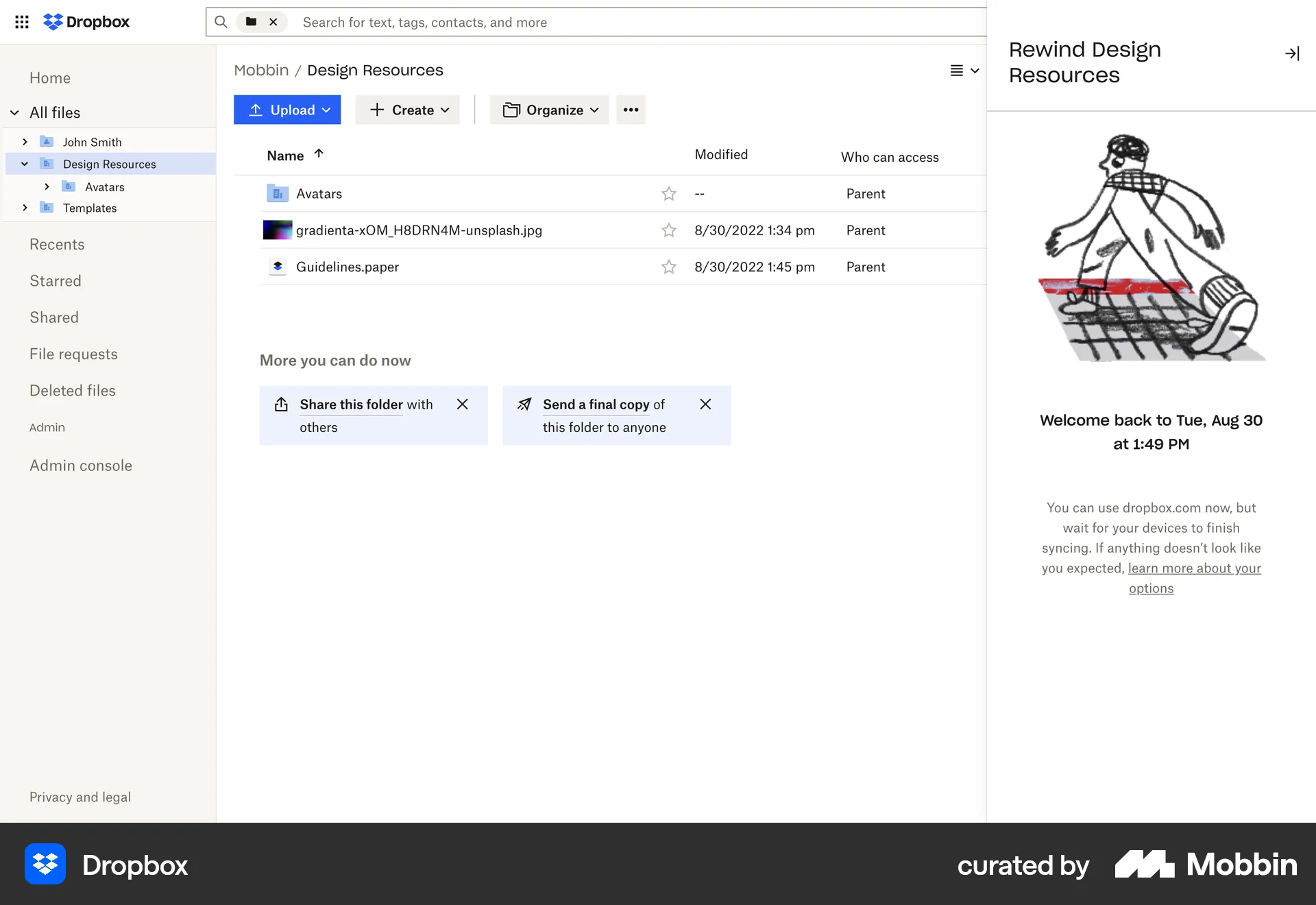The height and width of the screenshot is (905, 1316).
Task: Open Deleted files in the sidebar
Action: pyautogui.click(x=73, y=391)
